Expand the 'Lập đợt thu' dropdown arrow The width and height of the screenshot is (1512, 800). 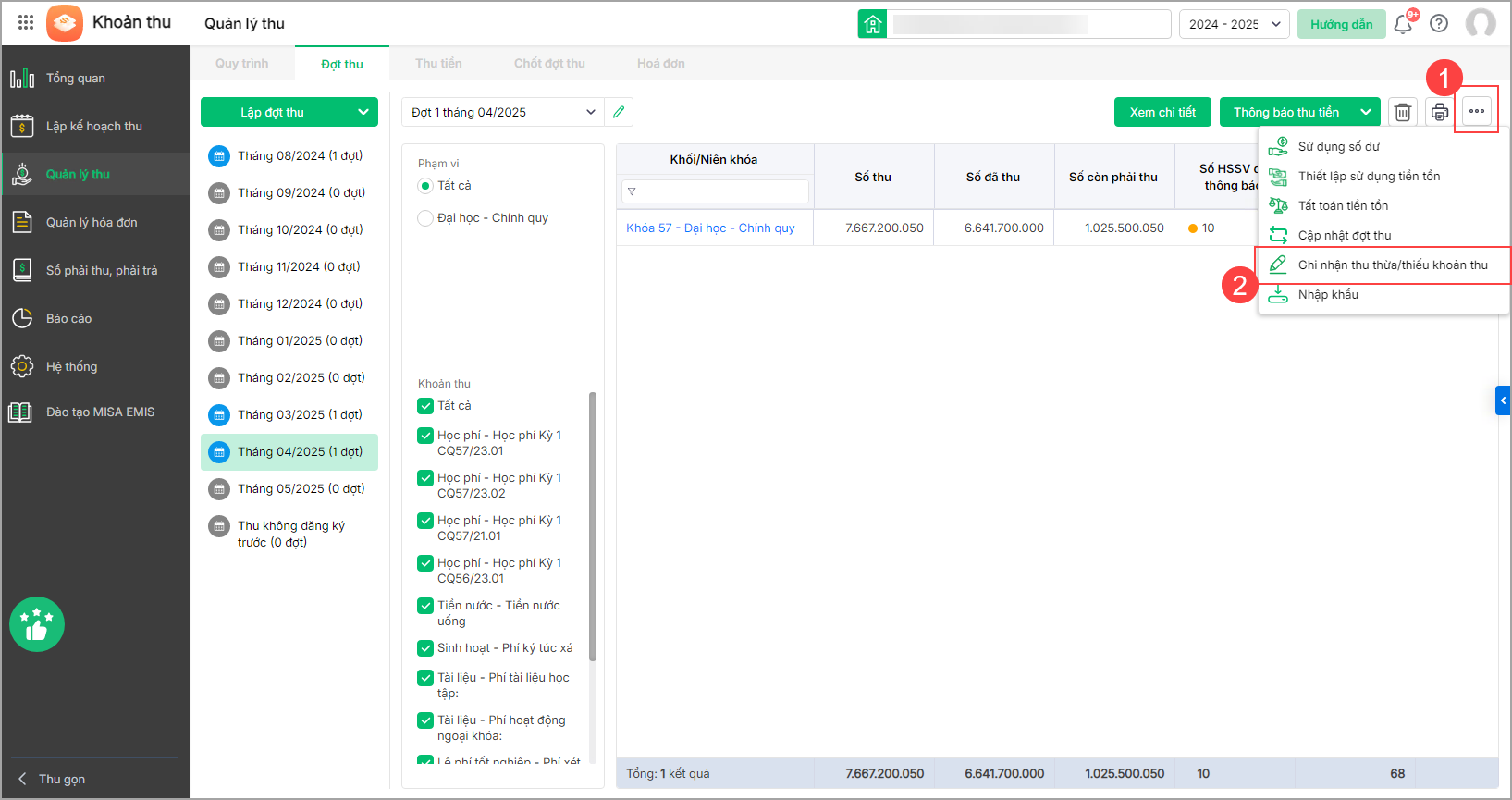tap(363, 112)
